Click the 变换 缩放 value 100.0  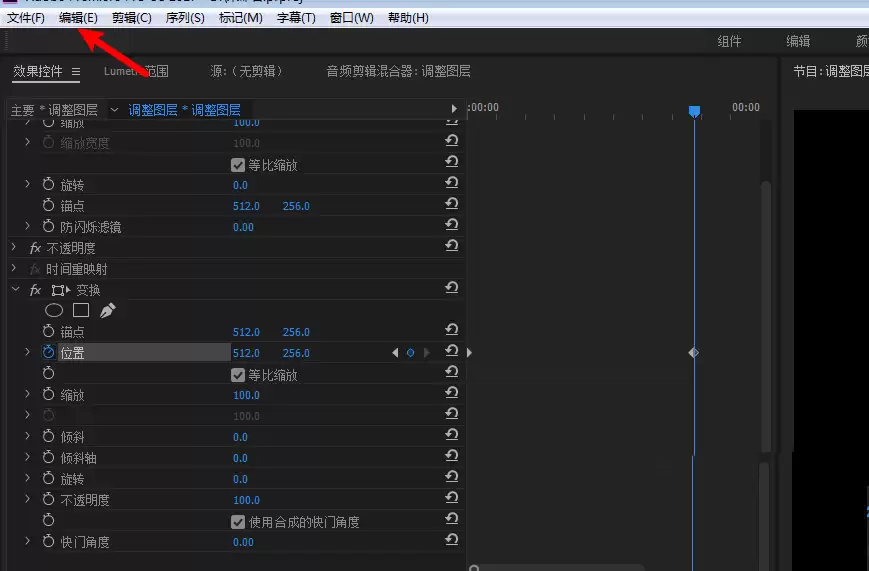pos(246,395)
